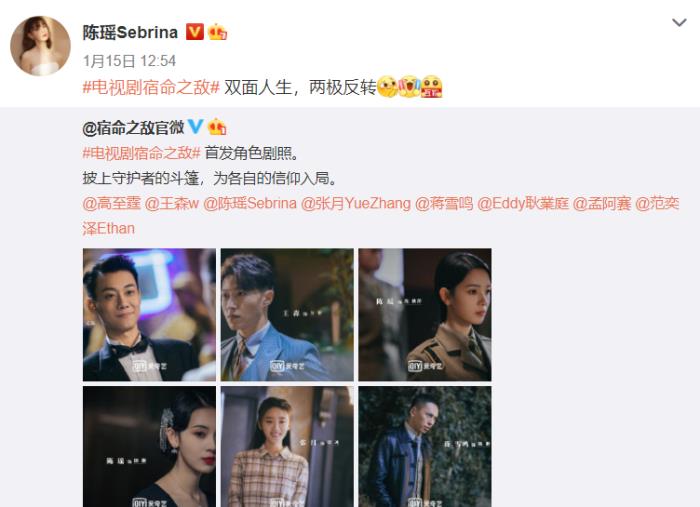This screenshot has height=507, width=700.
Task: Open the photo of the man in a blue suit
Action: pyautogui.click(x=287, y=315)
